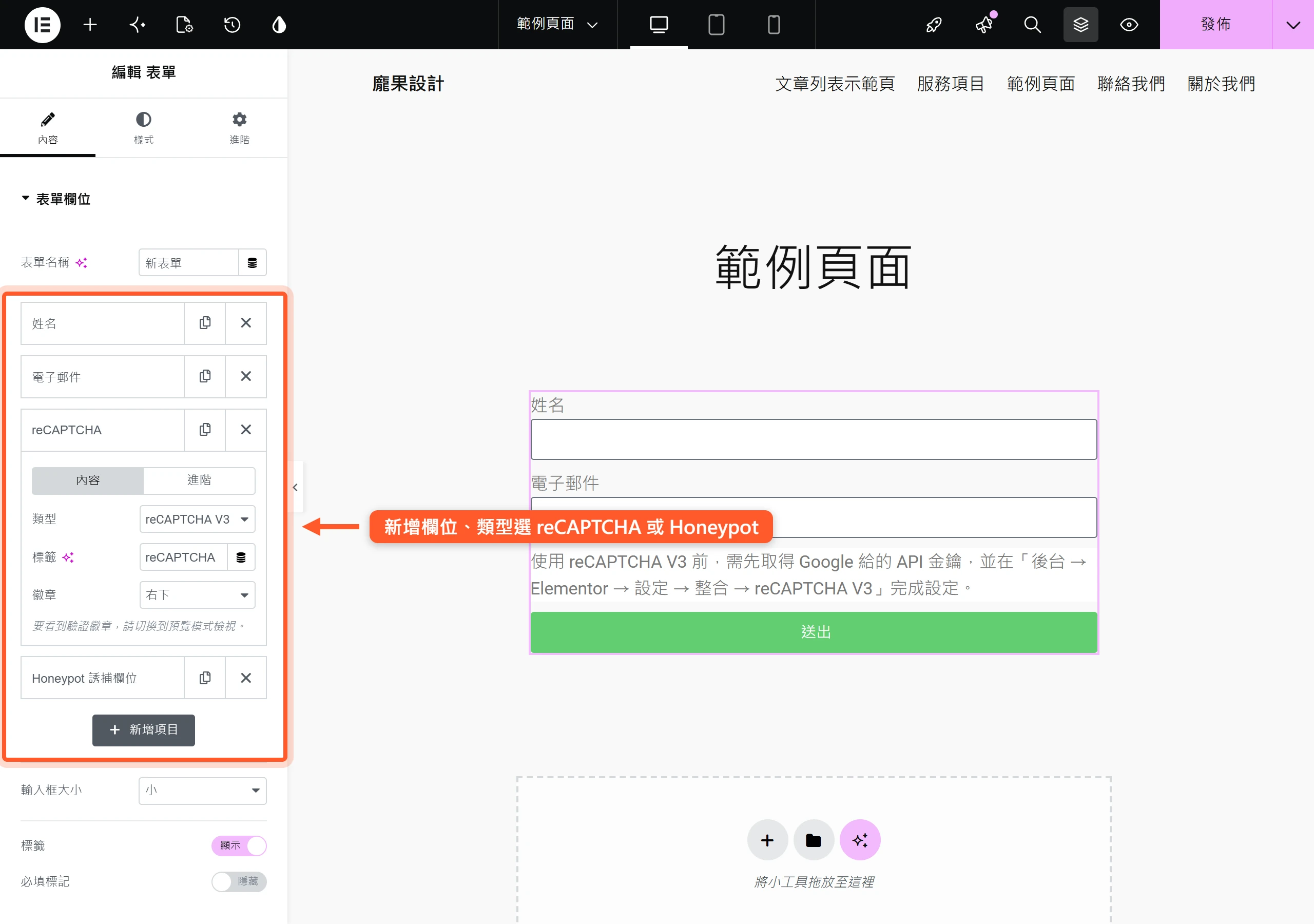1314x924 pixels.
Task: Select reCAPTCHA field 內容 sub-tab
Action: click(88, 481)
